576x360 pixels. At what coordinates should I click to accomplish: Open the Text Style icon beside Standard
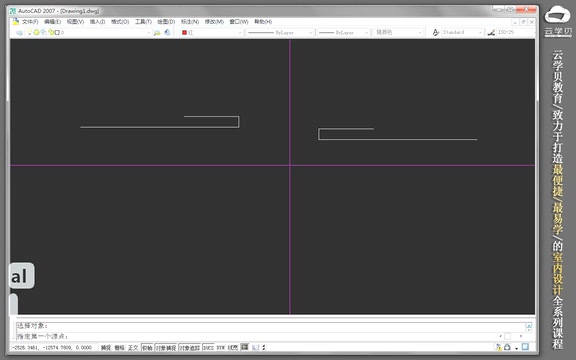click(436, 33)
